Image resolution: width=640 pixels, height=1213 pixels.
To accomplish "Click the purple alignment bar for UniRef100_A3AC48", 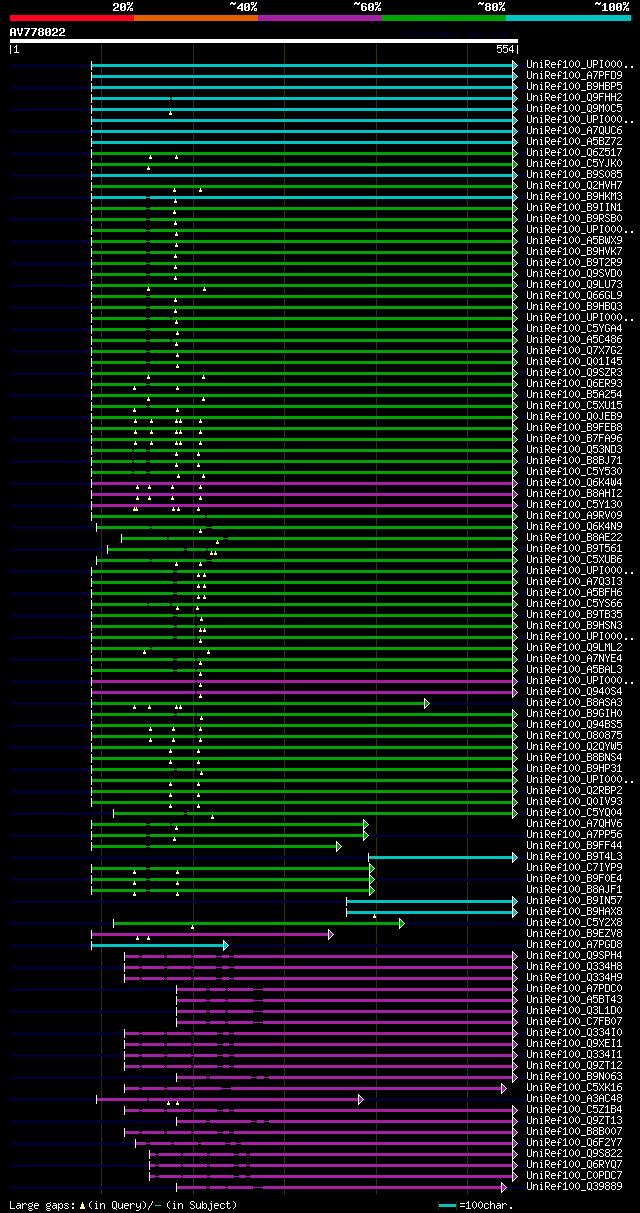I will 229,1099.
